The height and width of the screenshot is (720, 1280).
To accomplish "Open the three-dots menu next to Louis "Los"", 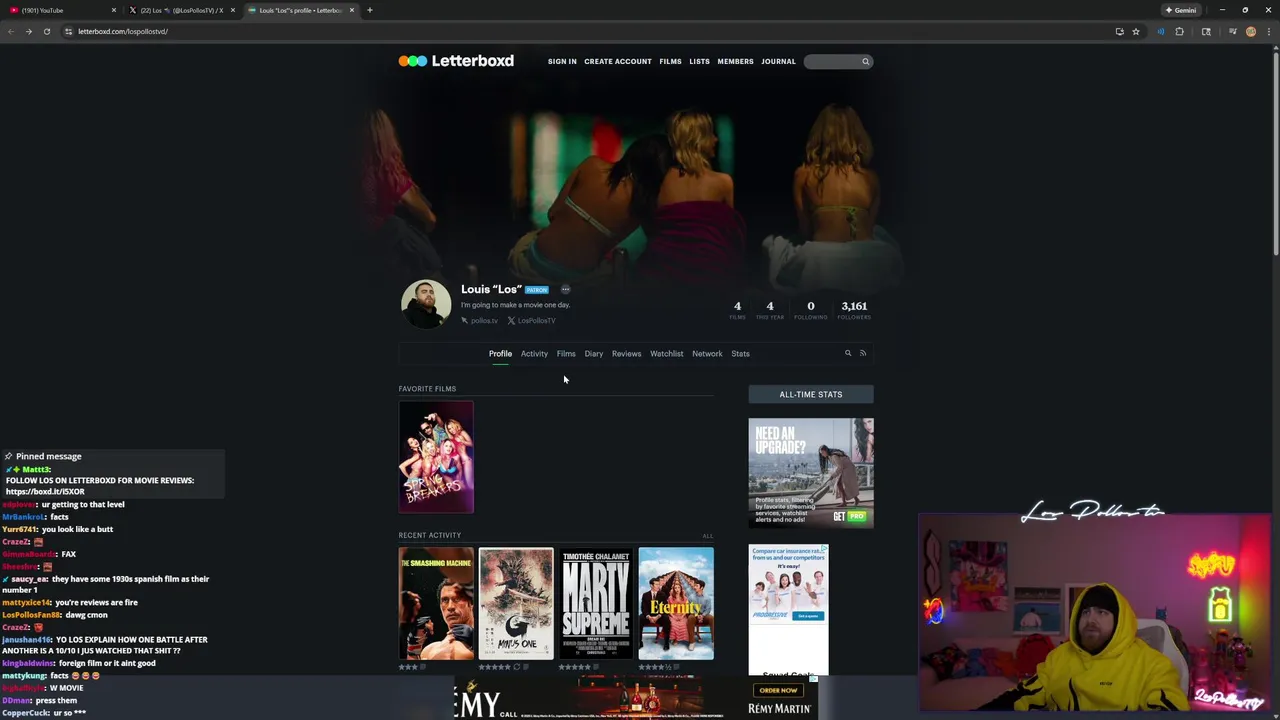I will (565, 289).
